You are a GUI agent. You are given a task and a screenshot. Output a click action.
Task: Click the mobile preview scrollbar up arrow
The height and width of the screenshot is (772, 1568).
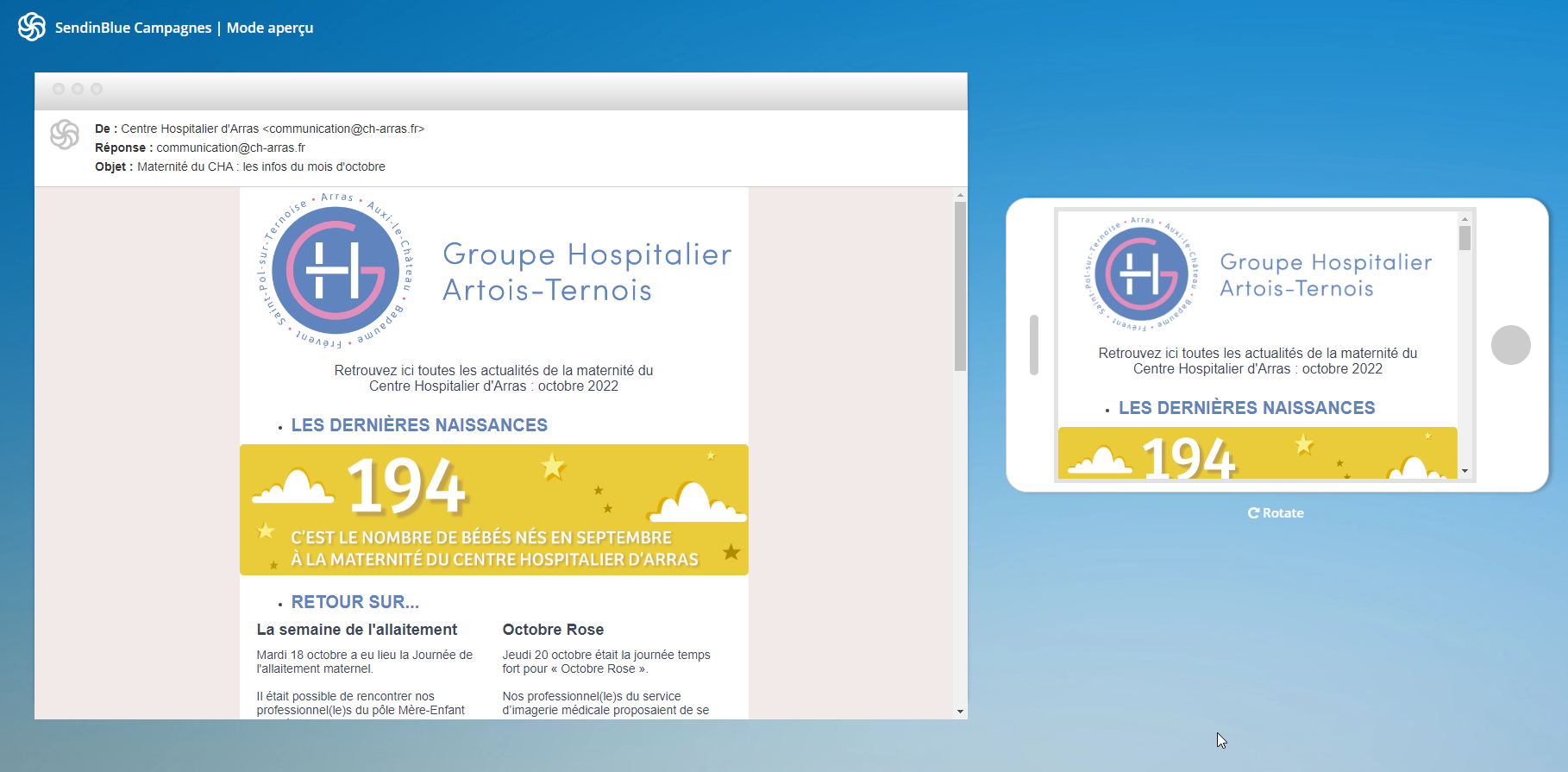[x=1465, y=219]
